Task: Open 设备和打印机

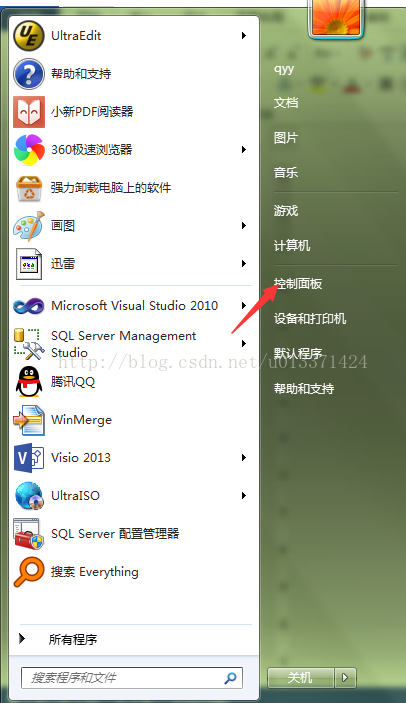Action: tap(310, 318)
